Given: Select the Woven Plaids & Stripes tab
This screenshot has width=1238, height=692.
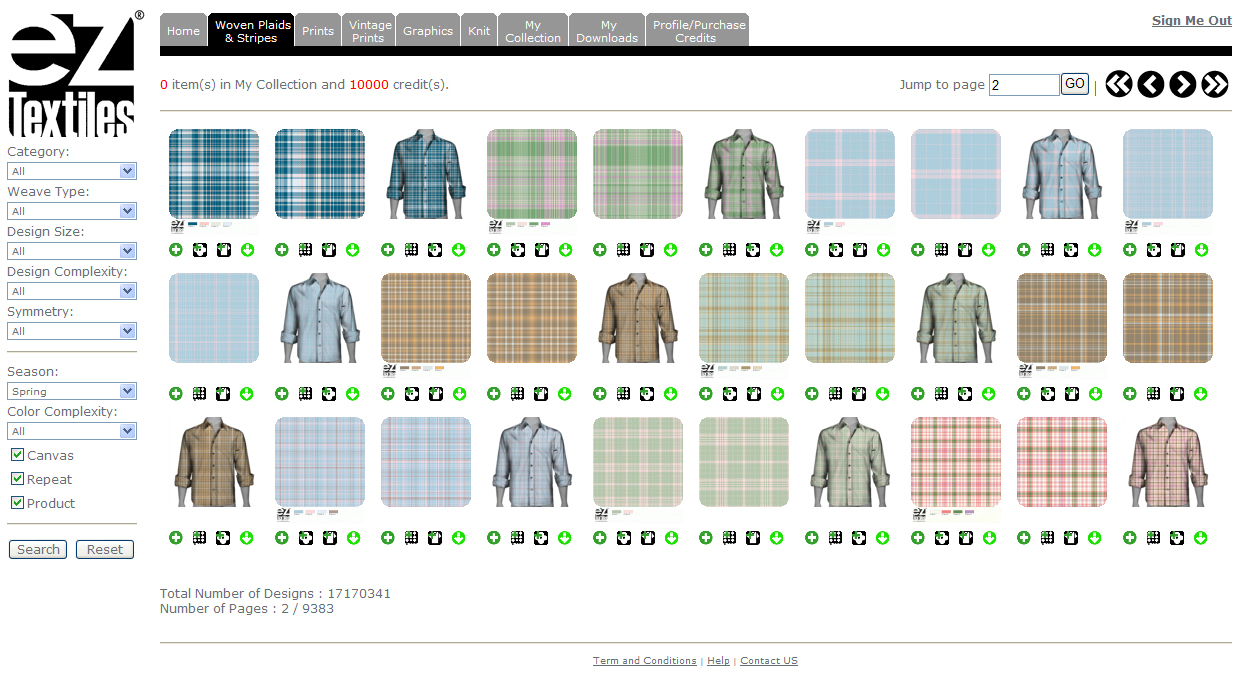Looking at the screenshot, I should click(x=251, y=30).
